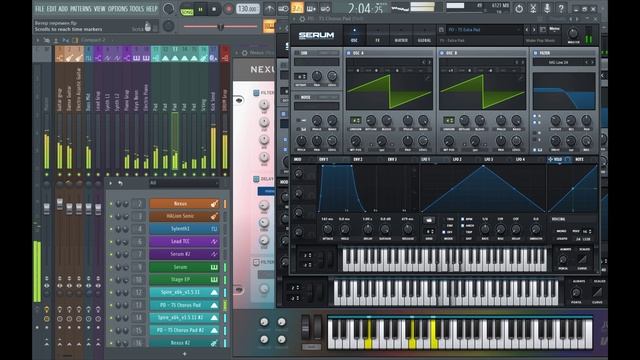The image size is (640, 360).
Task: Toggle the NOISE oscillator enable switch
Action: click(297, 98)
